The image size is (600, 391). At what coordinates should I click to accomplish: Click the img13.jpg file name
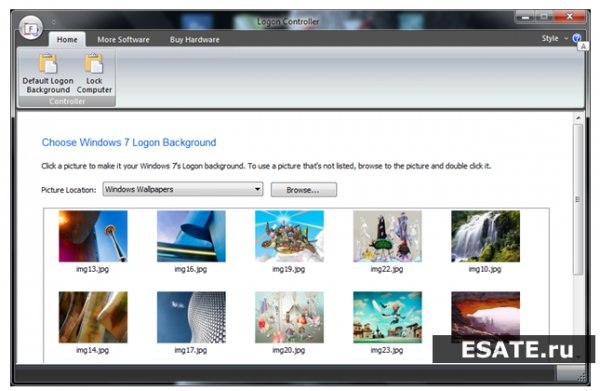click(x=93, y=269)
